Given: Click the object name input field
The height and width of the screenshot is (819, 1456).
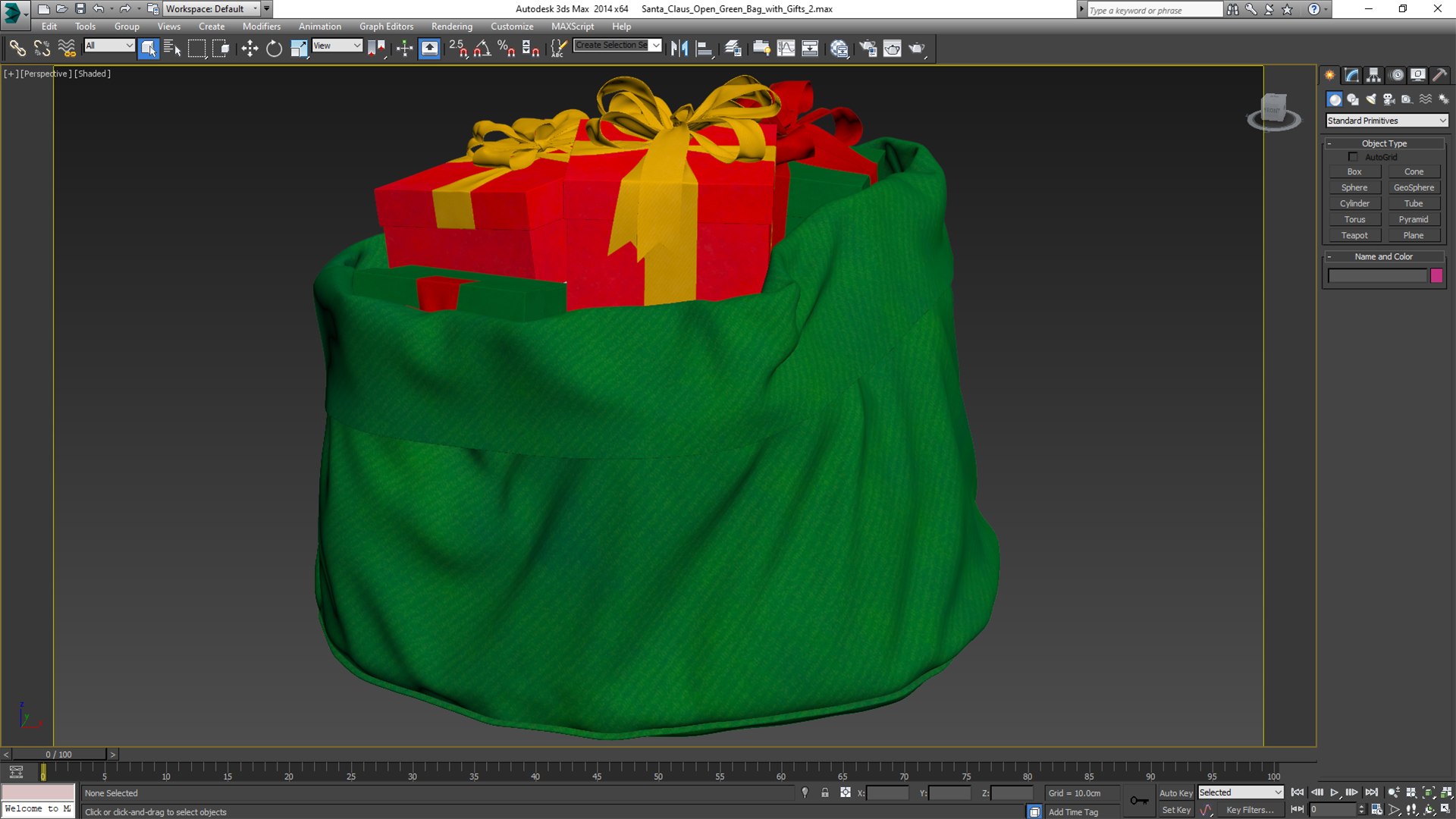Looking at the screenshot, I should (x=1377, y=276).
